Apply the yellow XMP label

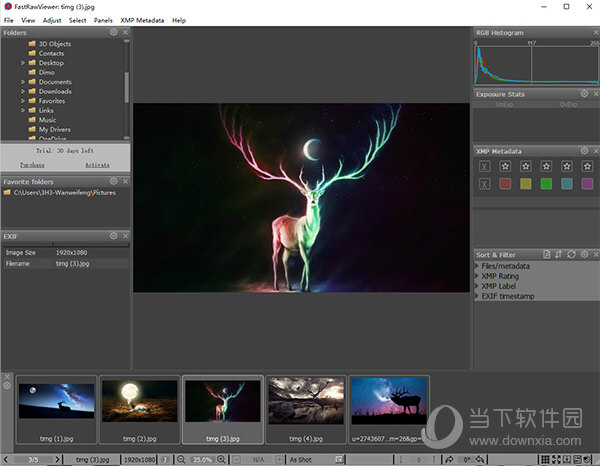[526, 184]
